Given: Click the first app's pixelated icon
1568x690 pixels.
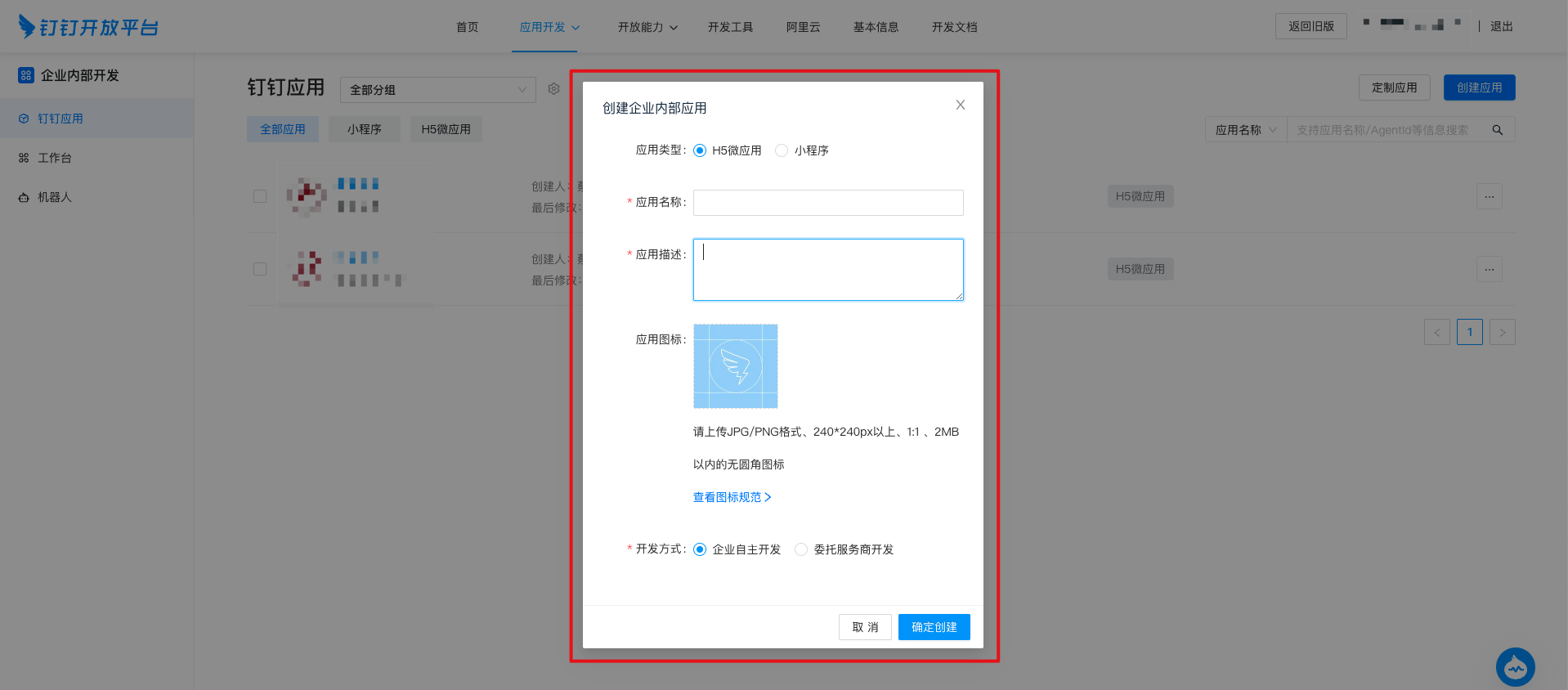Looking at the screenshot, I should 307,196.
